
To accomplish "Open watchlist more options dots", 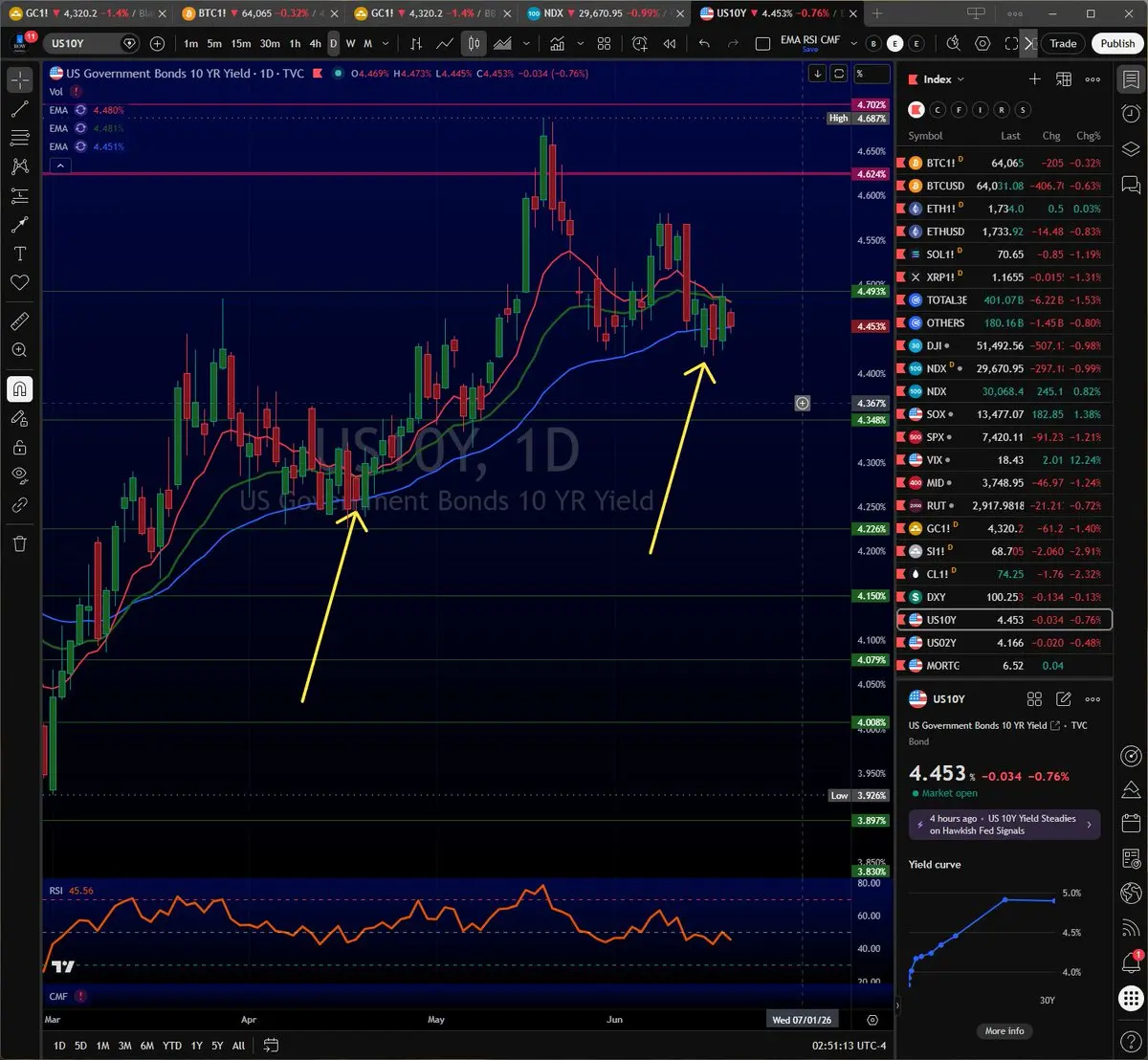I will (x=1093, y=79).
